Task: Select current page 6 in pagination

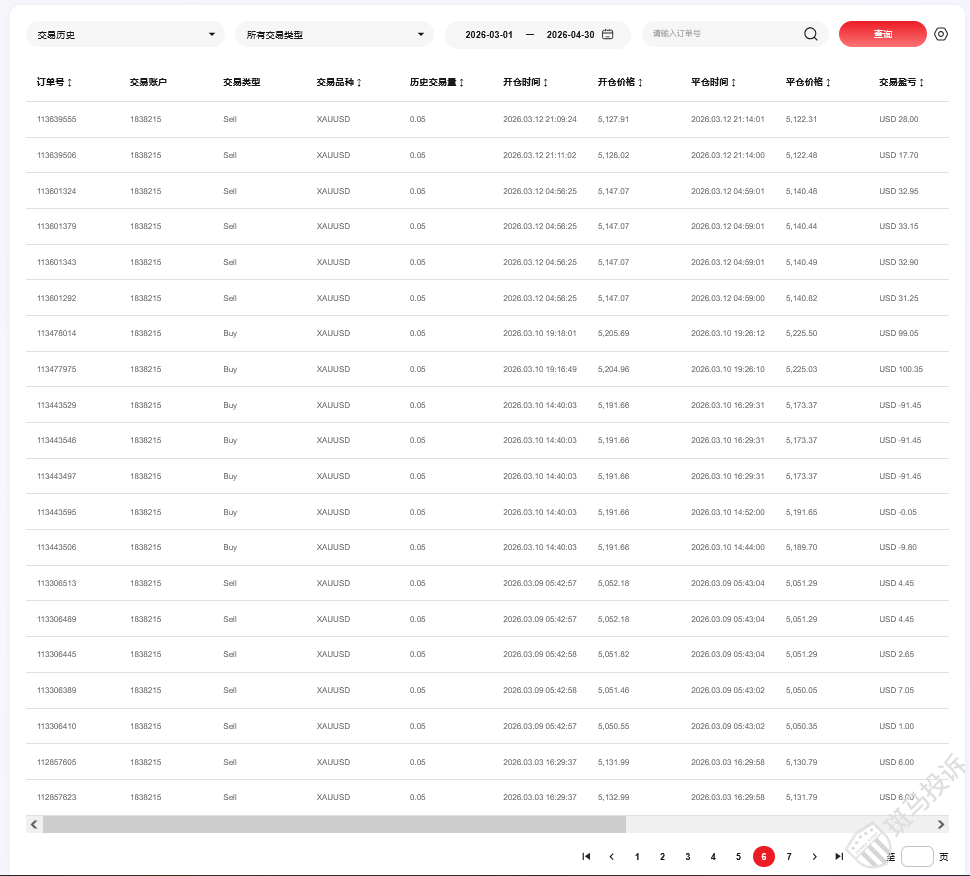Action: pos(763,856)
